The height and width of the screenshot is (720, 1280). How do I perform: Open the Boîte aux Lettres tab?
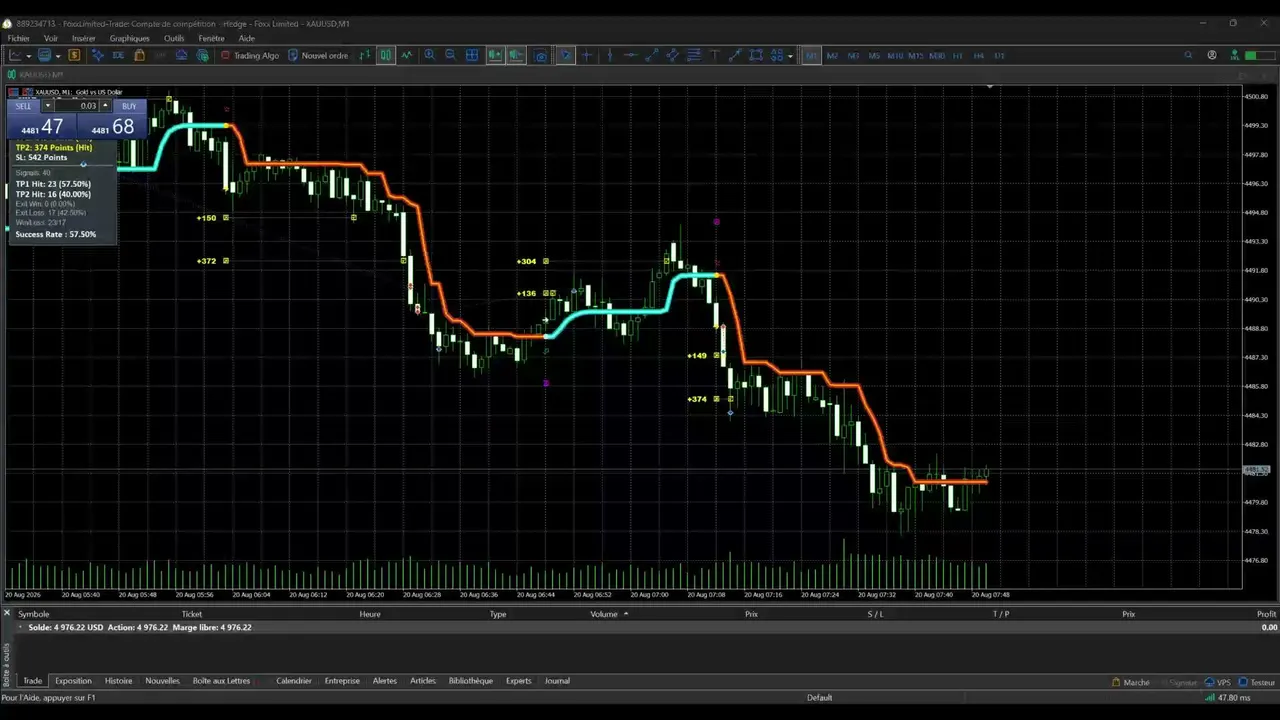point(221,681)
